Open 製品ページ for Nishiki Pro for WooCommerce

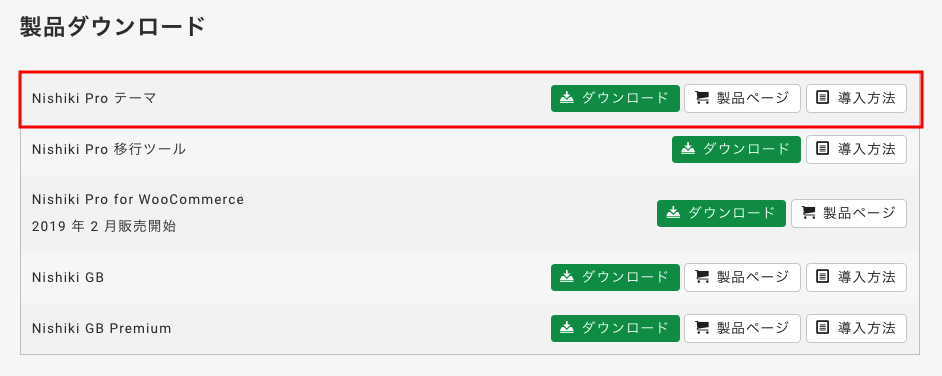coord(849,213)
